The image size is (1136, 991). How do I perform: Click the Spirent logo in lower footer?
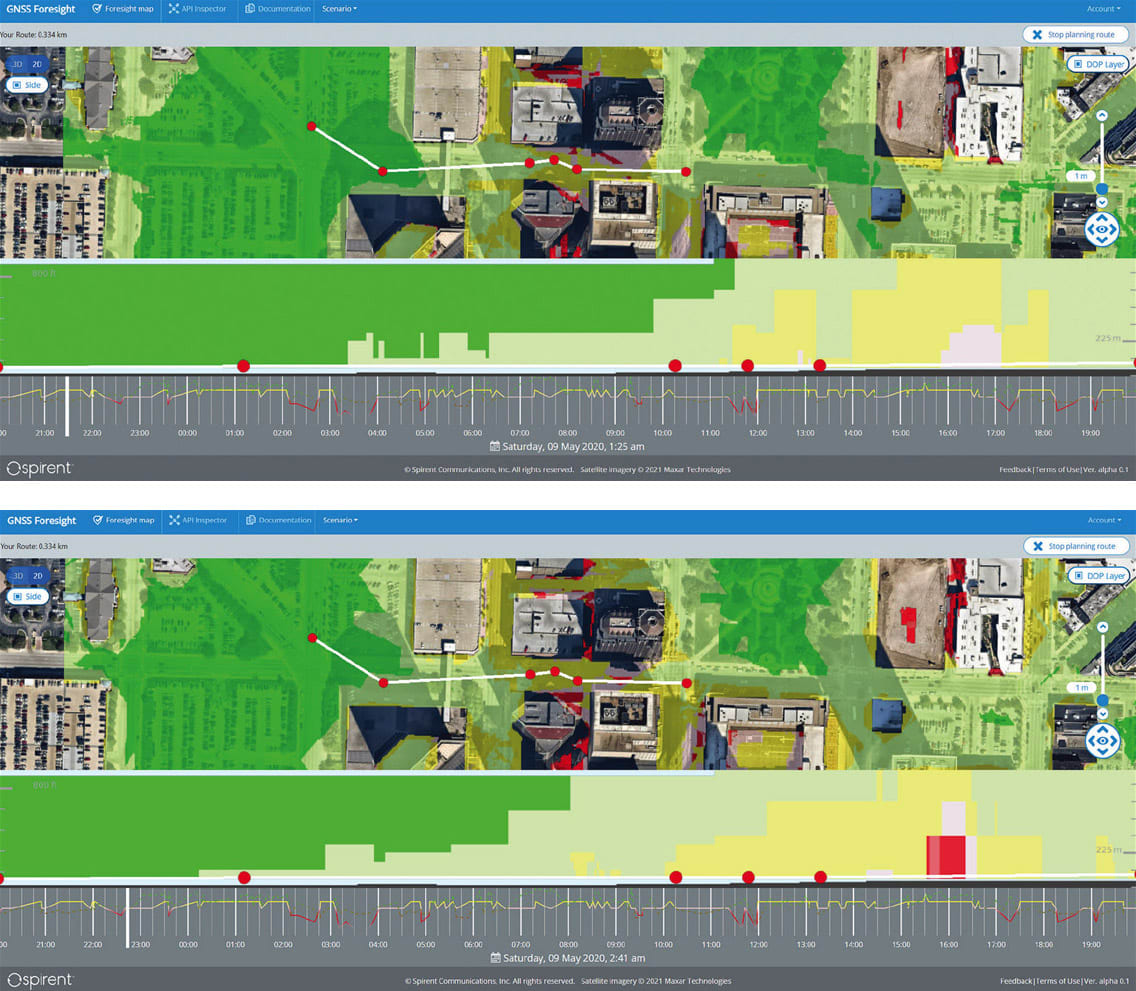[x=39, y=980]
